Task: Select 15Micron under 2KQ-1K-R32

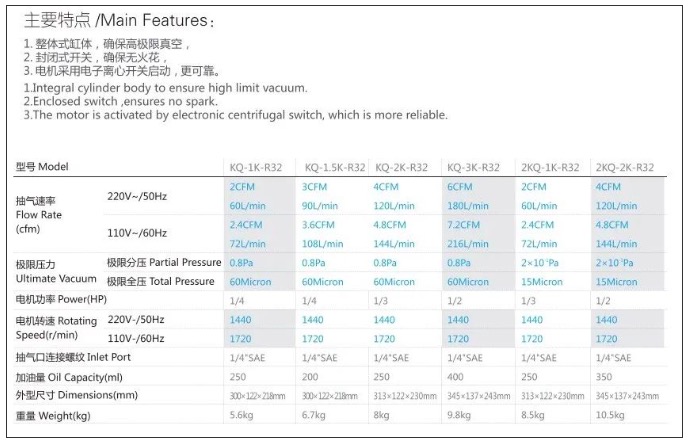Action: [x=542, y=282]
